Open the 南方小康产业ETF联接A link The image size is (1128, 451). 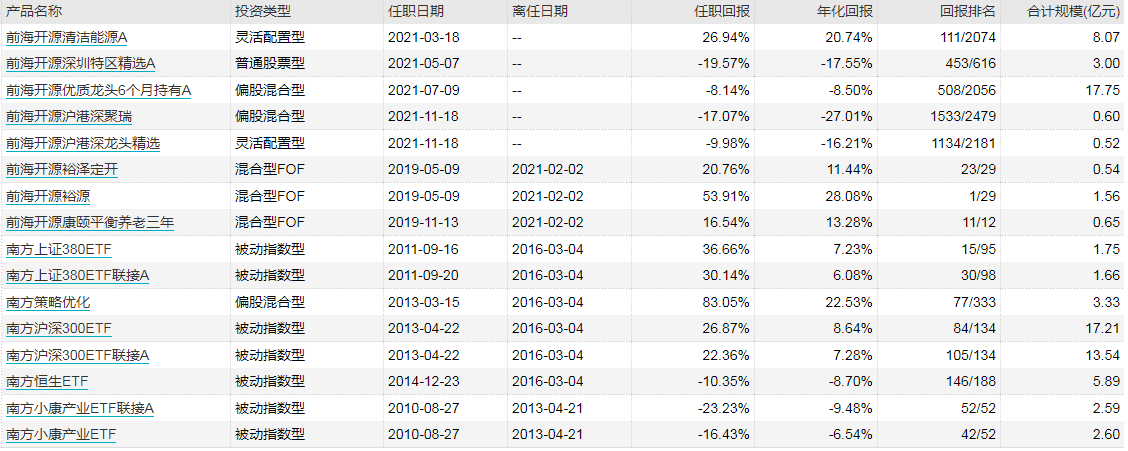[79, 408]
